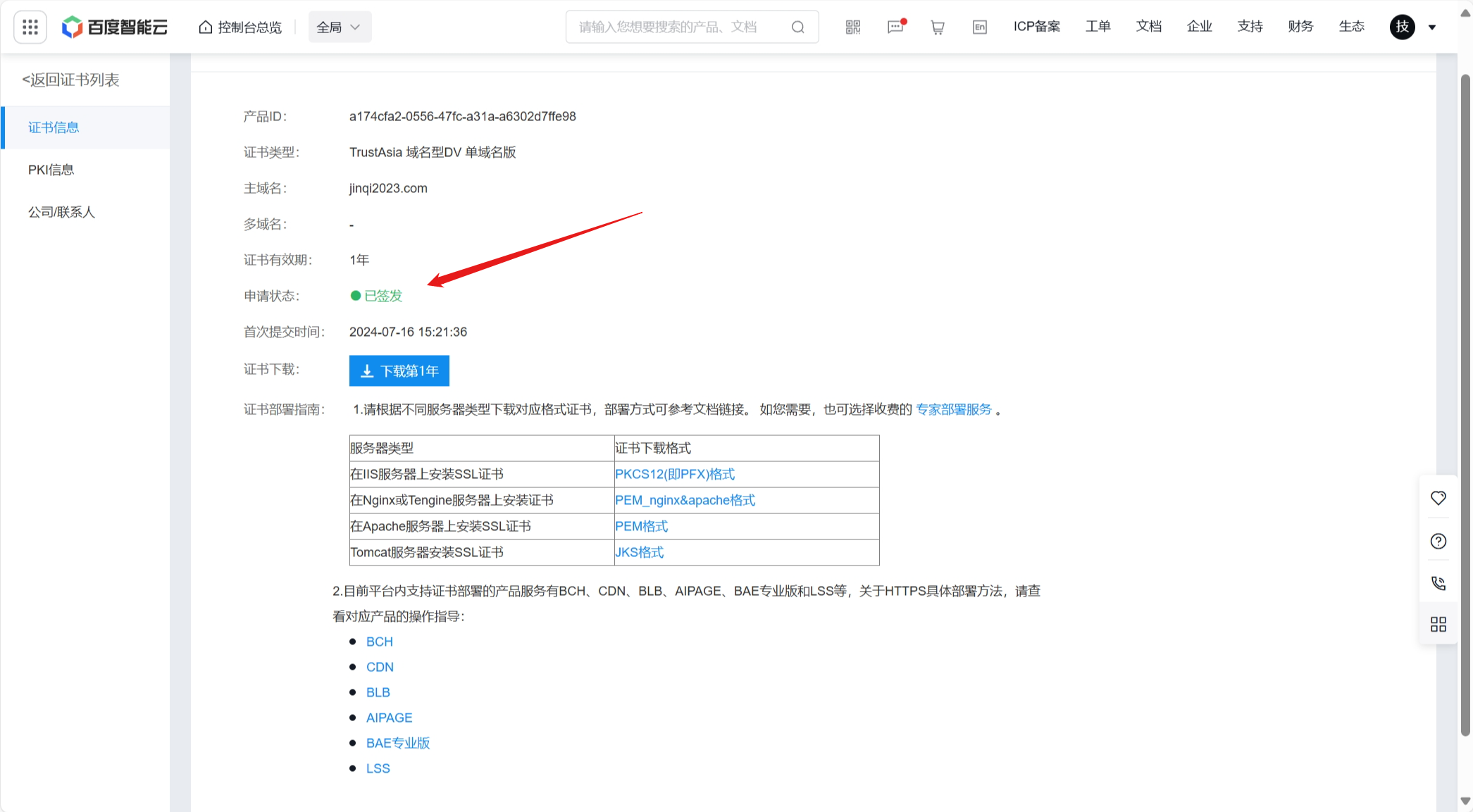Open ICP备案 menu
Viewport: 1473px width, 812px height.
click(x=1037, y=27)
